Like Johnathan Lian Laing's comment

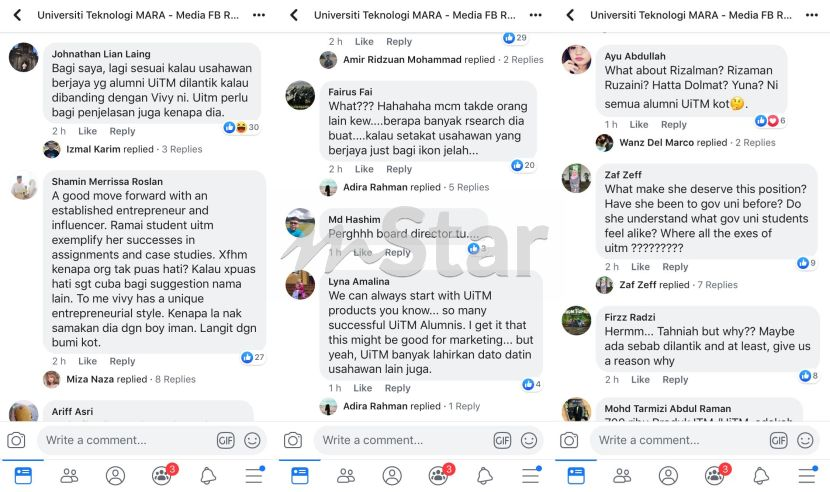tap(87, 131)
